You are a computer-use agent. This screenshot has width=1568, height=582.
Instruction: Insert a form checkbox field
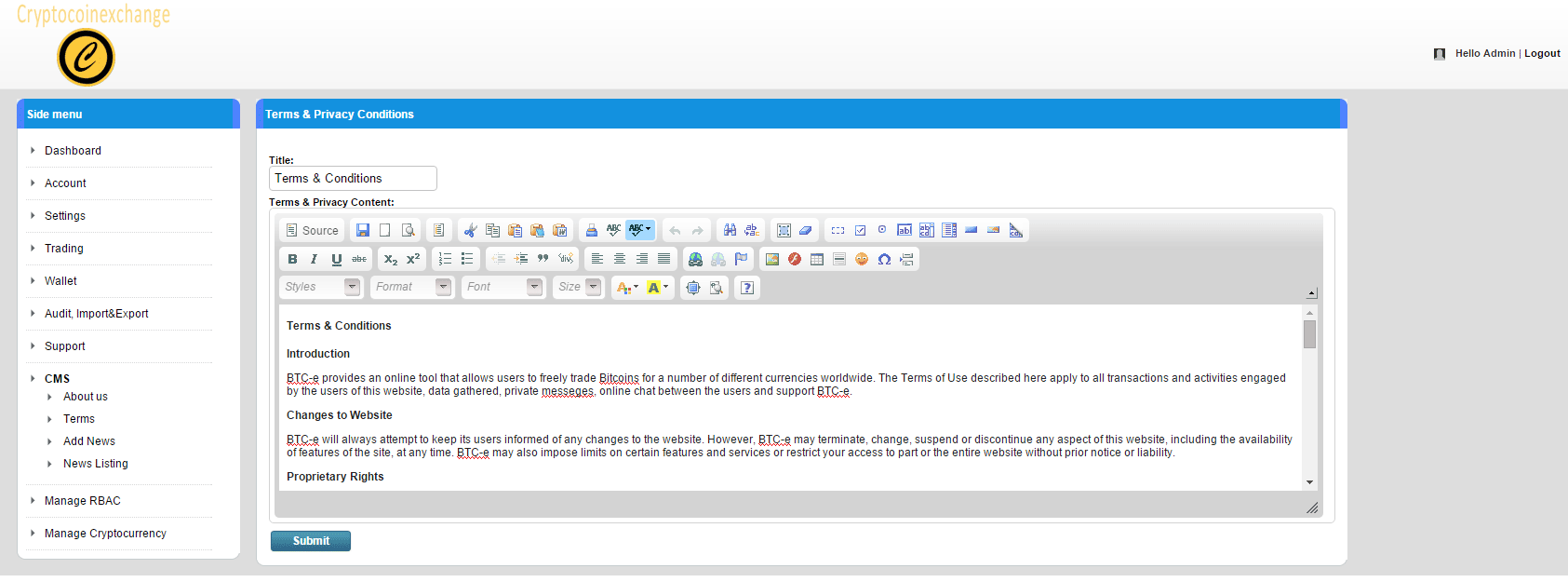860,230
